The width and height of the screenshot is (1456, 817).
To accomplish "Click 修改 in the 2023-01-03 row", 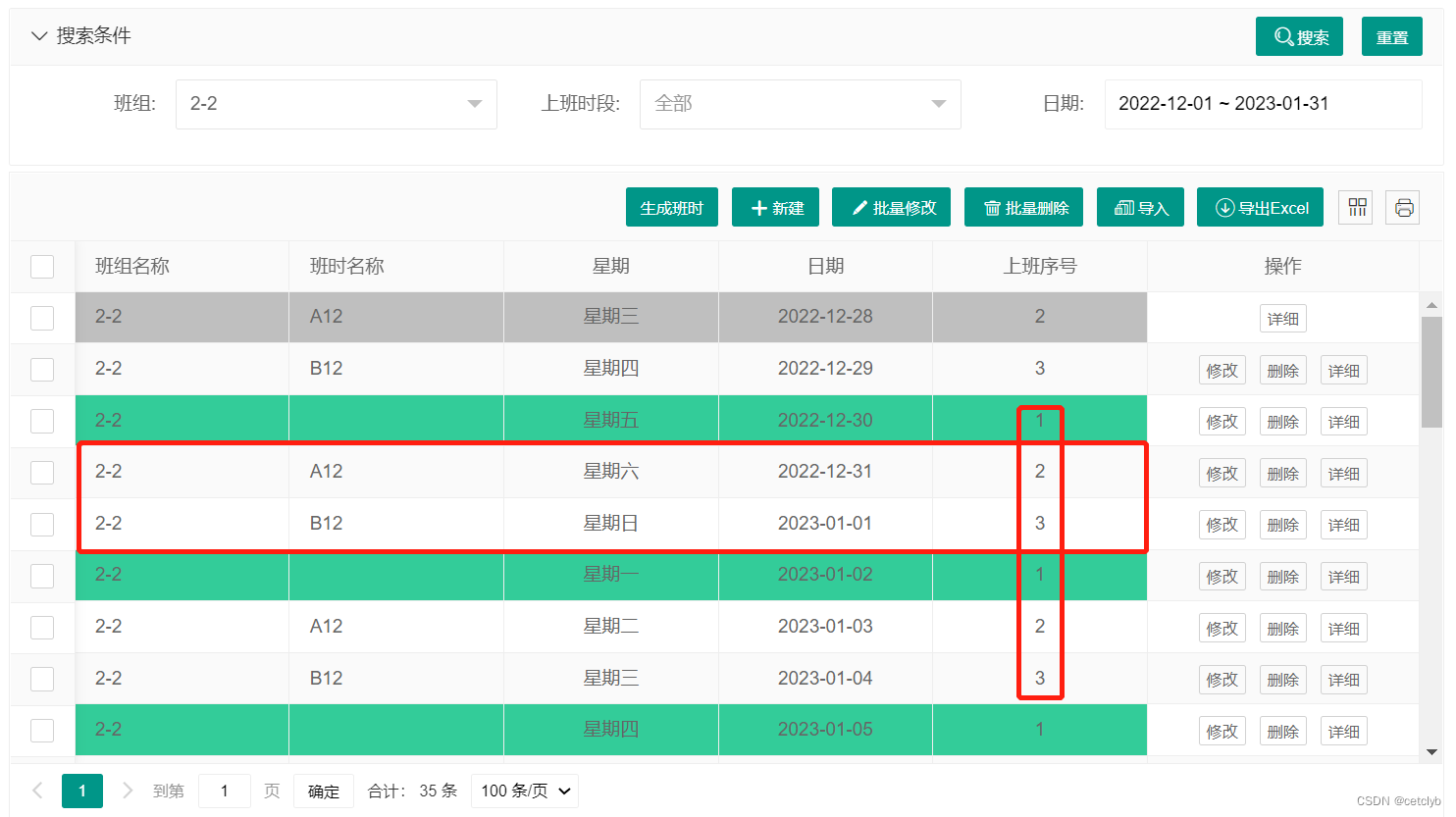I will (x=1222, y=629).
